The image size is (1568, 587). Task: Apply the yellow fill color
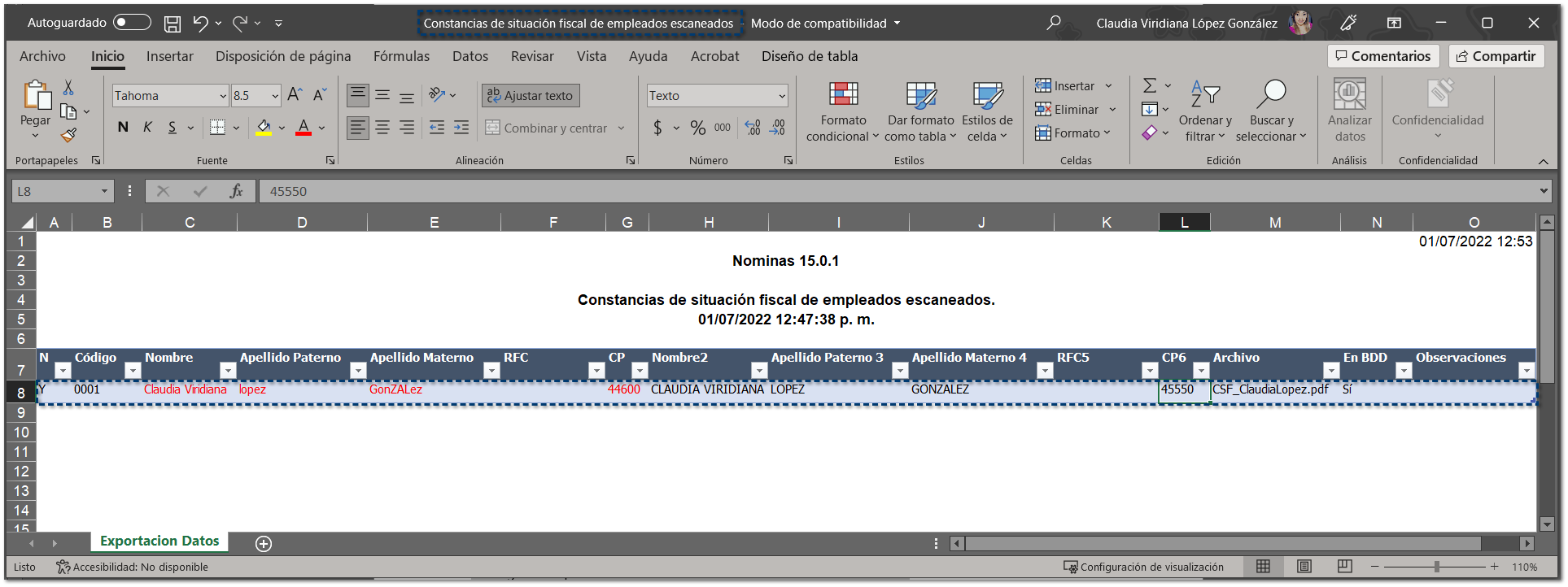tap(264, 128)
